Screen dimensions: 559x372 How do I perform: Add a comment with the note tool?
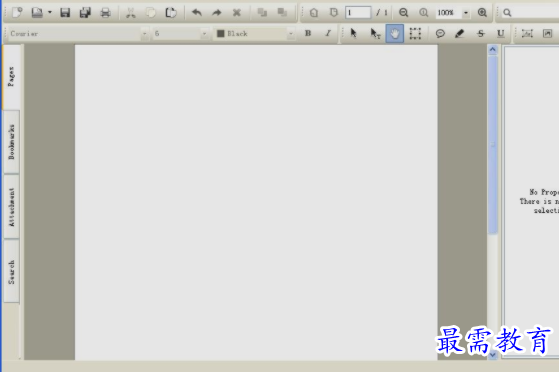pyautogui.click(x=440, y=34)
